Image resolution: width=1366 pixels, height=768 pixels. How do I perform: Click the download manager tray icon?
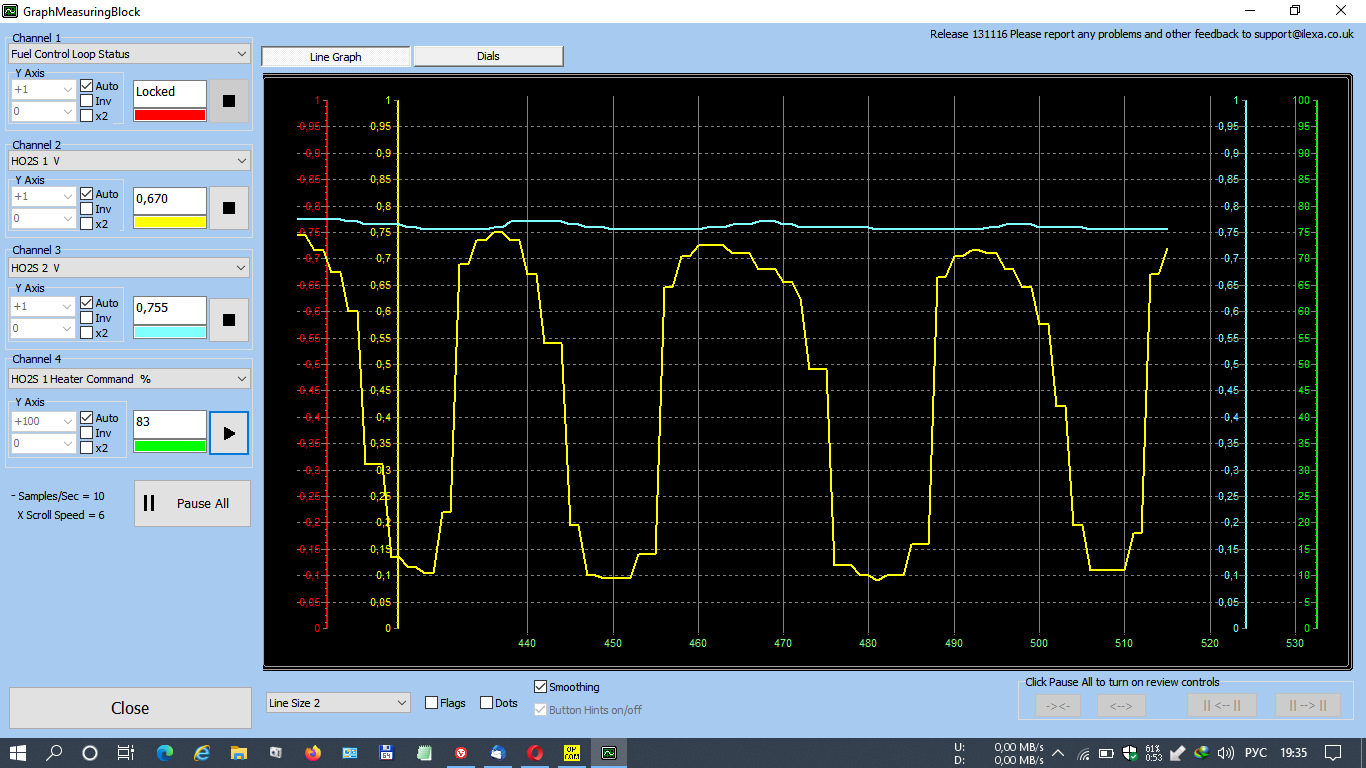click(1202, 753)
